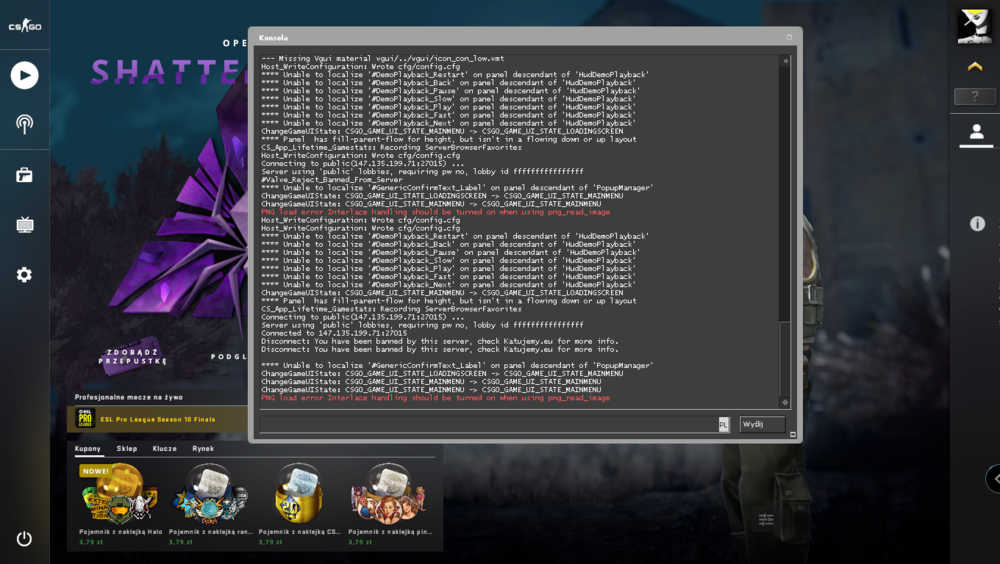Click the Play button in left sidebar
Viewport: 1000px width, 564px height.
(24, 75)
